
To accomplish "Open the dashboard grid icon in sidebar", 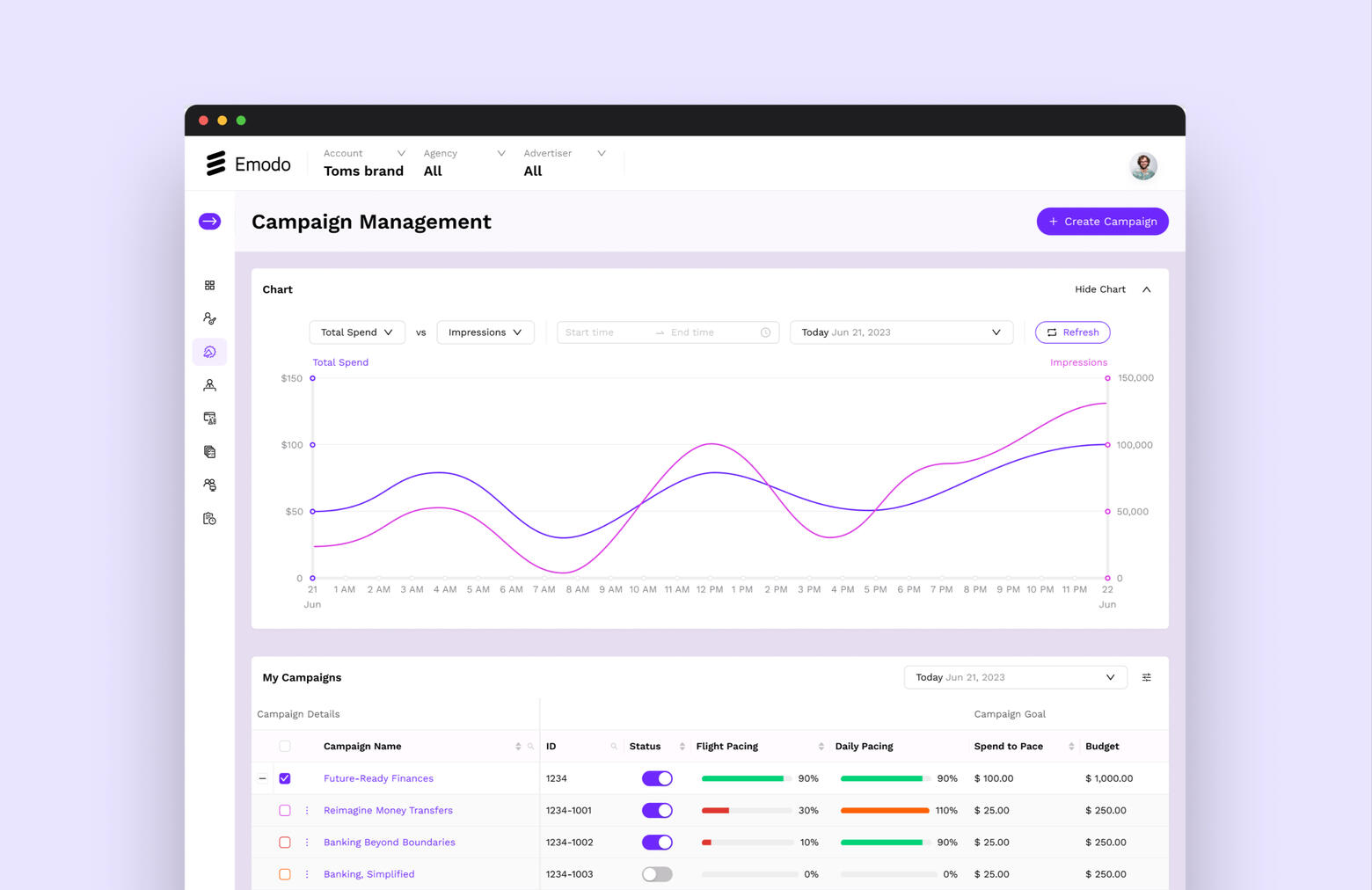I will (x=209, y=285).
